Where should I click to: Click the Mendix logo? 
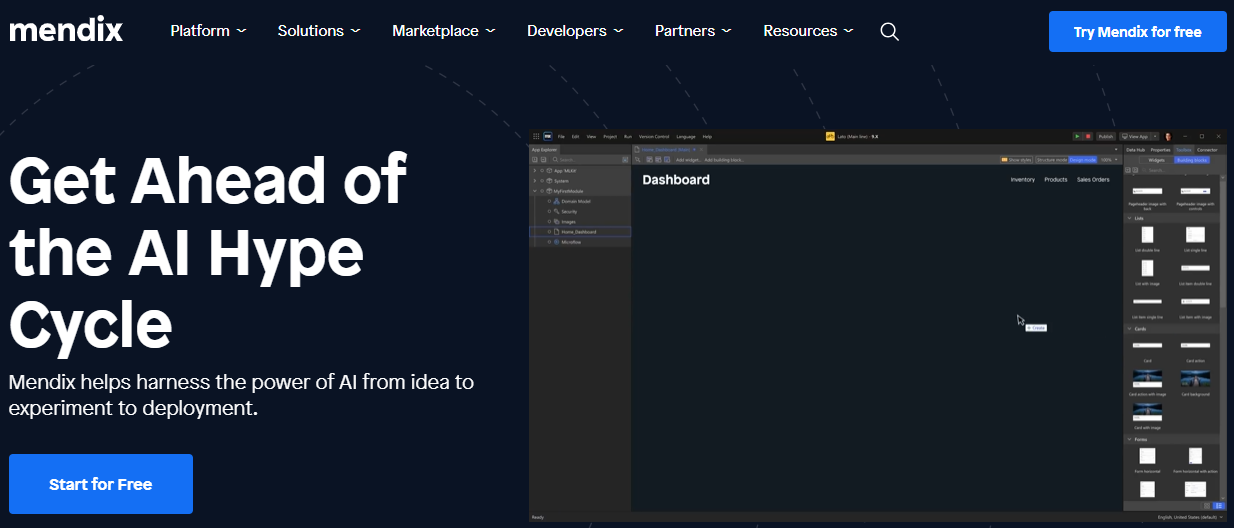[x=66, y=30]
